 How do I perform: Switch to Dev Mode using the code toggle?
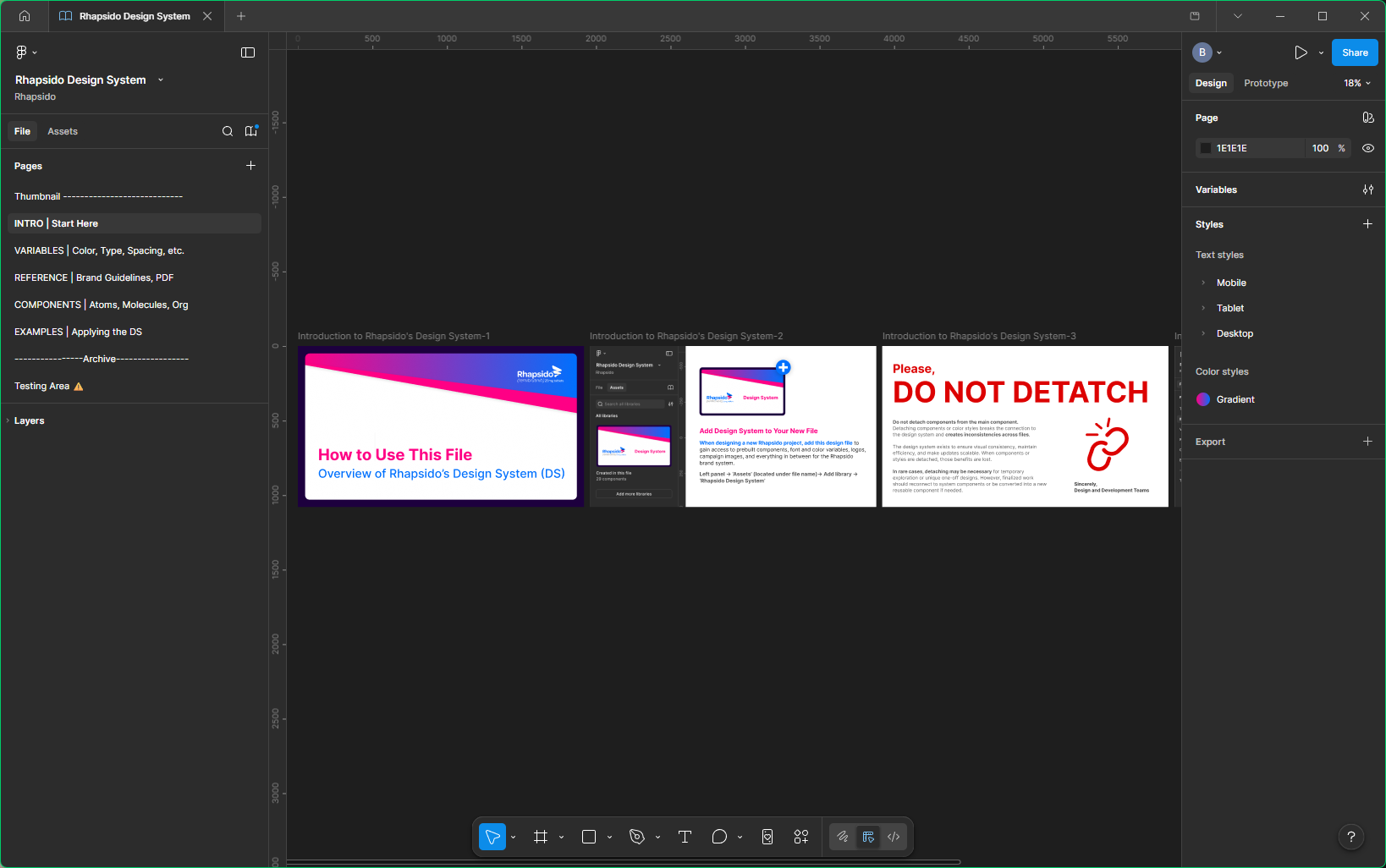(x=893, y=836)
